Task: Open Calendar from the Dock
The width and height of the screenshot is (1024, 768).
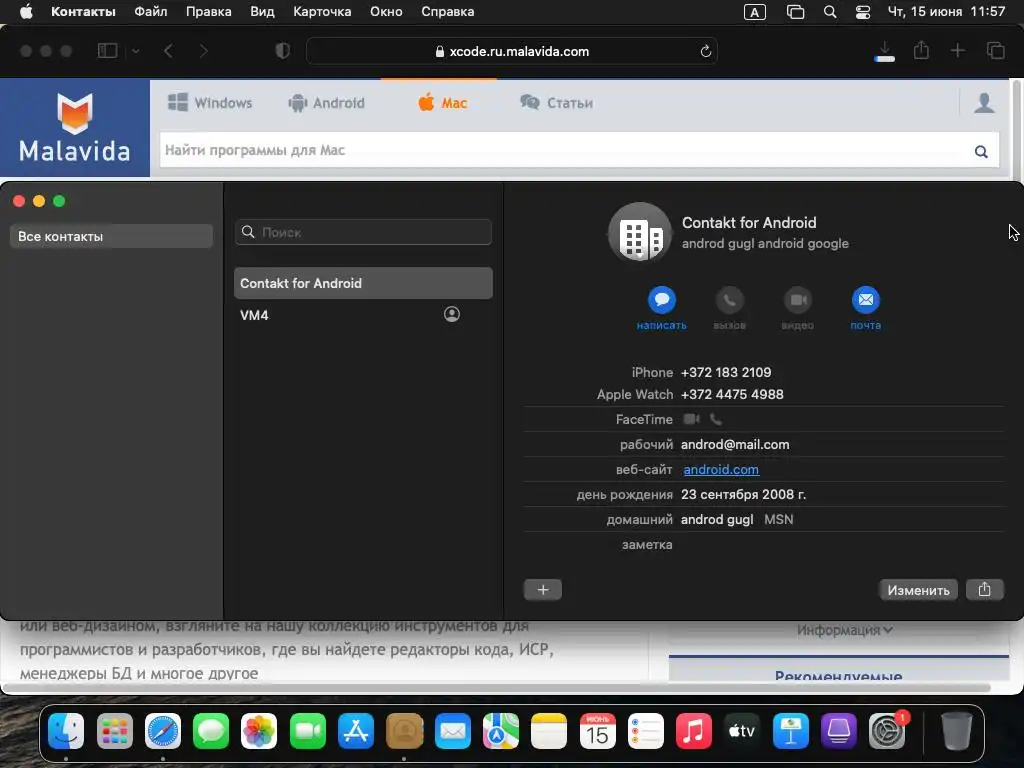Action: tap(598, 731)
